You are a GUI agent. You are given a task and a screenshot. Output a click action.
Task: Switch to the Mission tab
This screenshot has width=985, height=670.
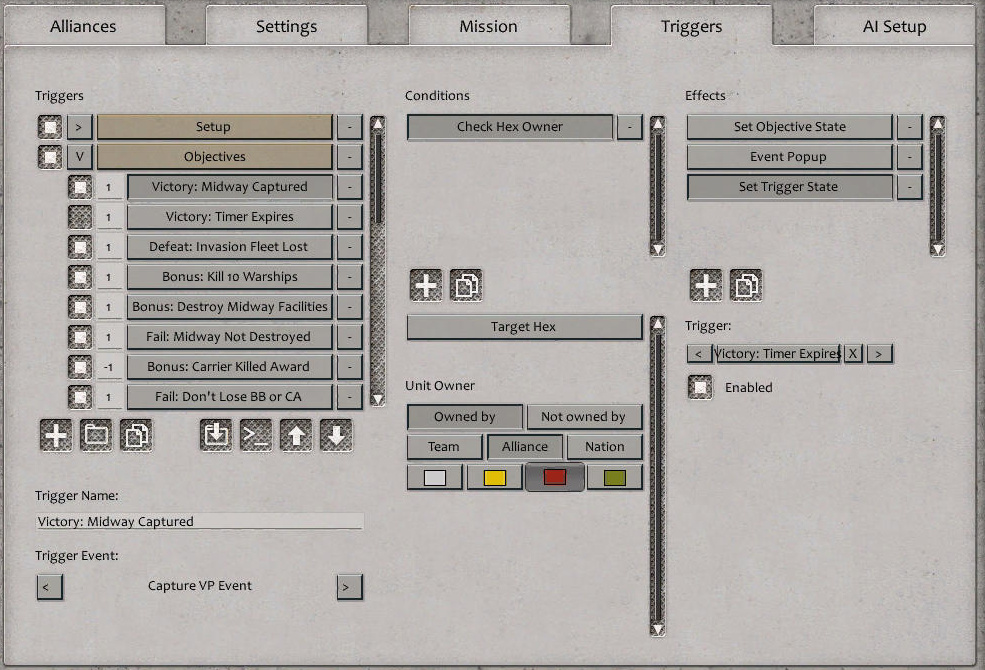click(x=489, y=26)
